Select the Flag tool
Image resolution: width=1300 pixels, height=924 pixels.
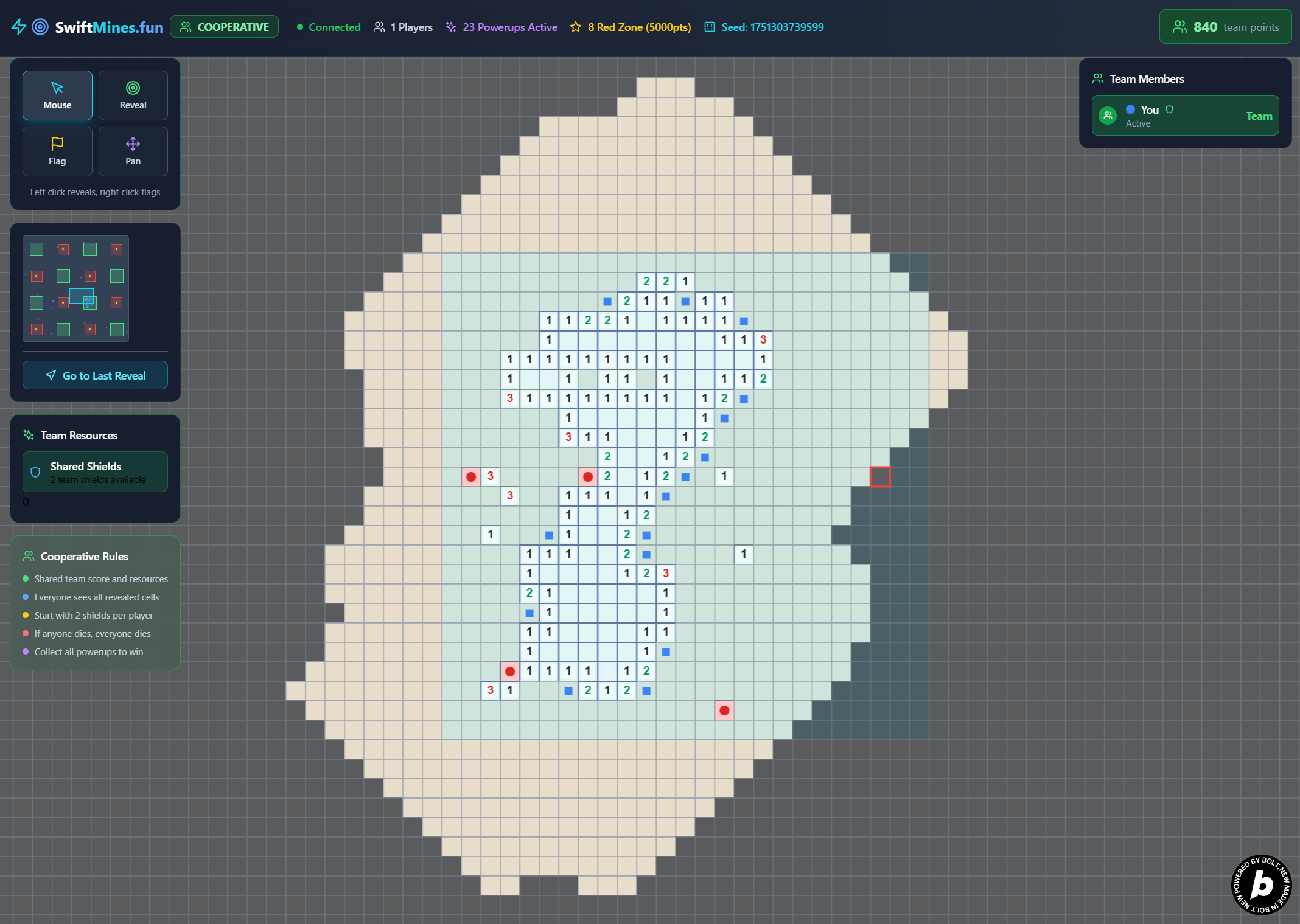coord(57,151)
